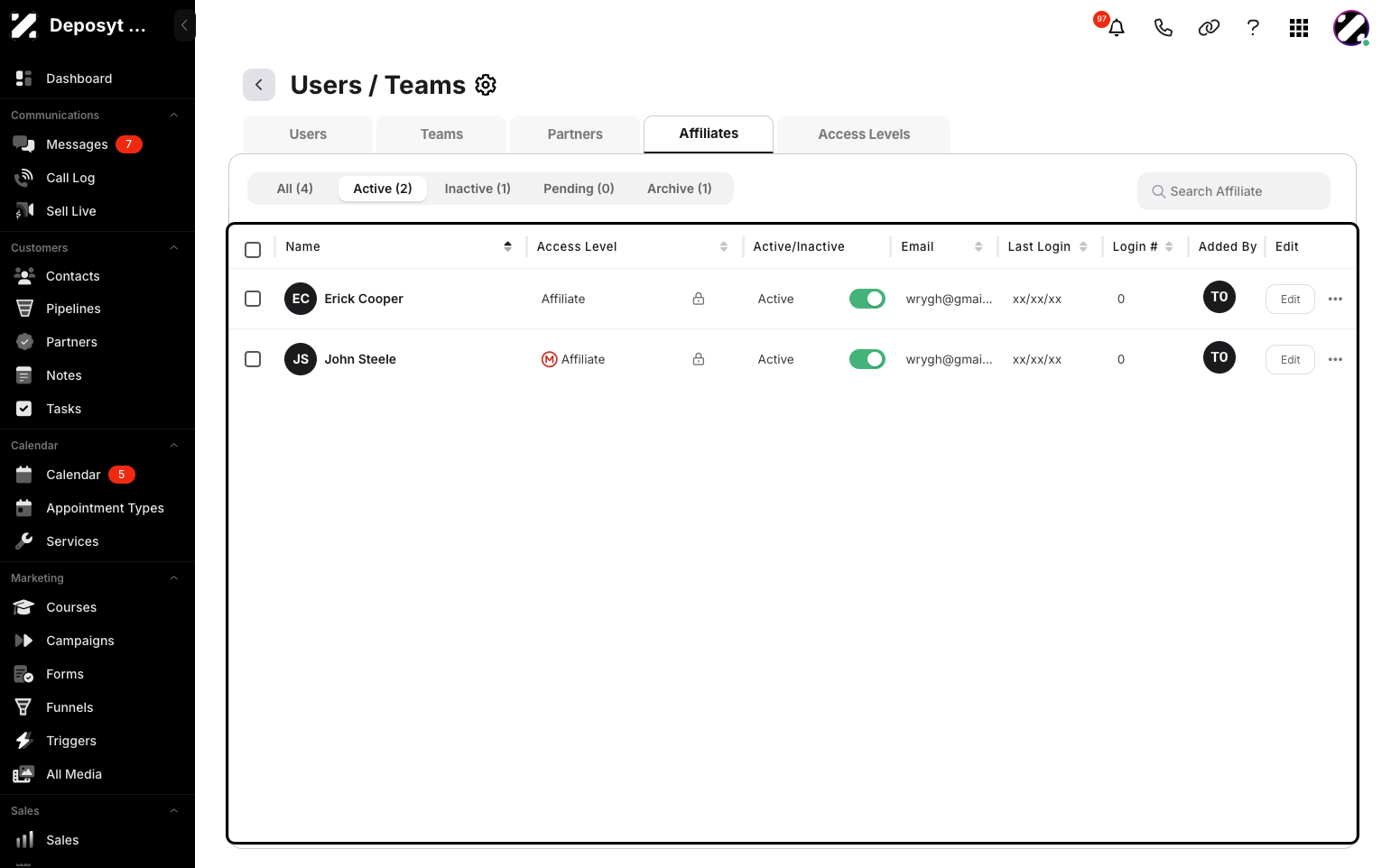Show All (4) affiliates
The height and width of the screenshot is (868, 1391).
coord(294,189)
